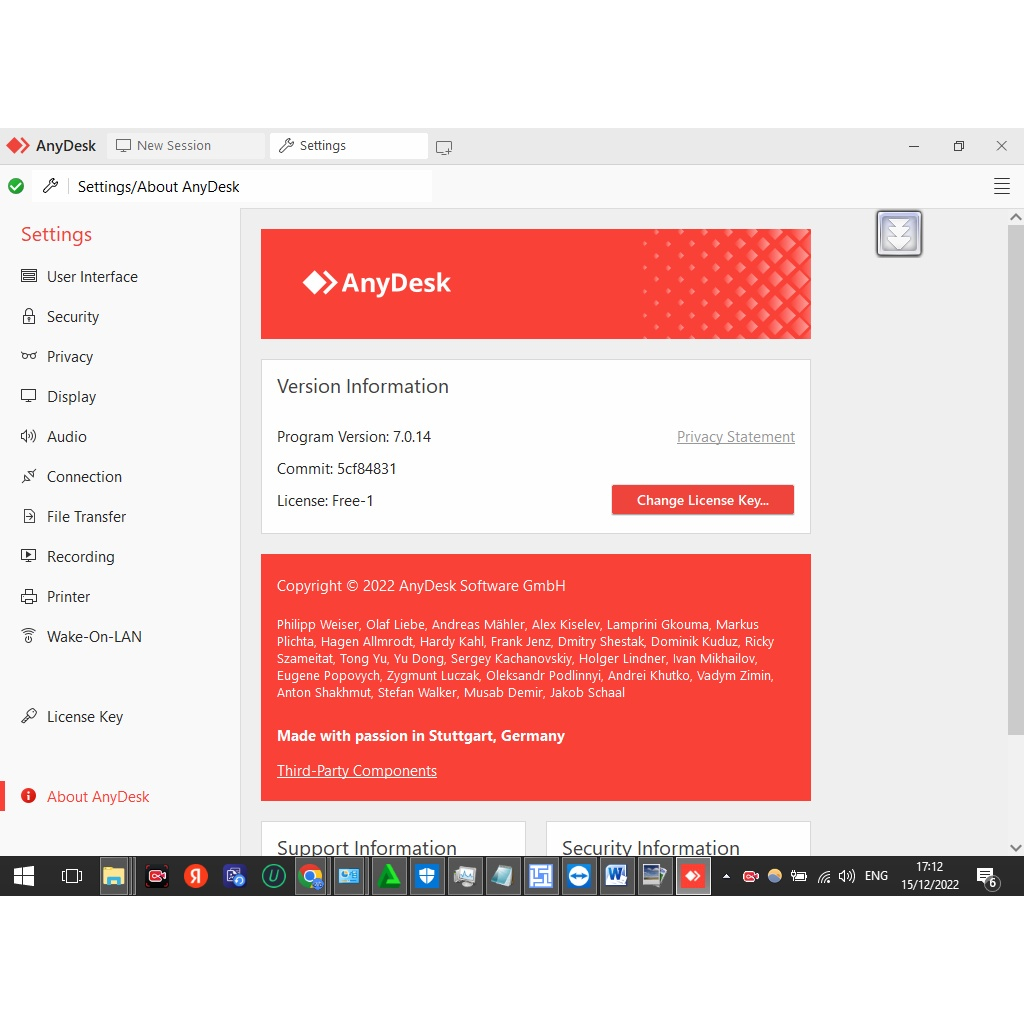Select the Security settings section
The height and width of the screenshot is (1024, 1024).
coord(72,316)
